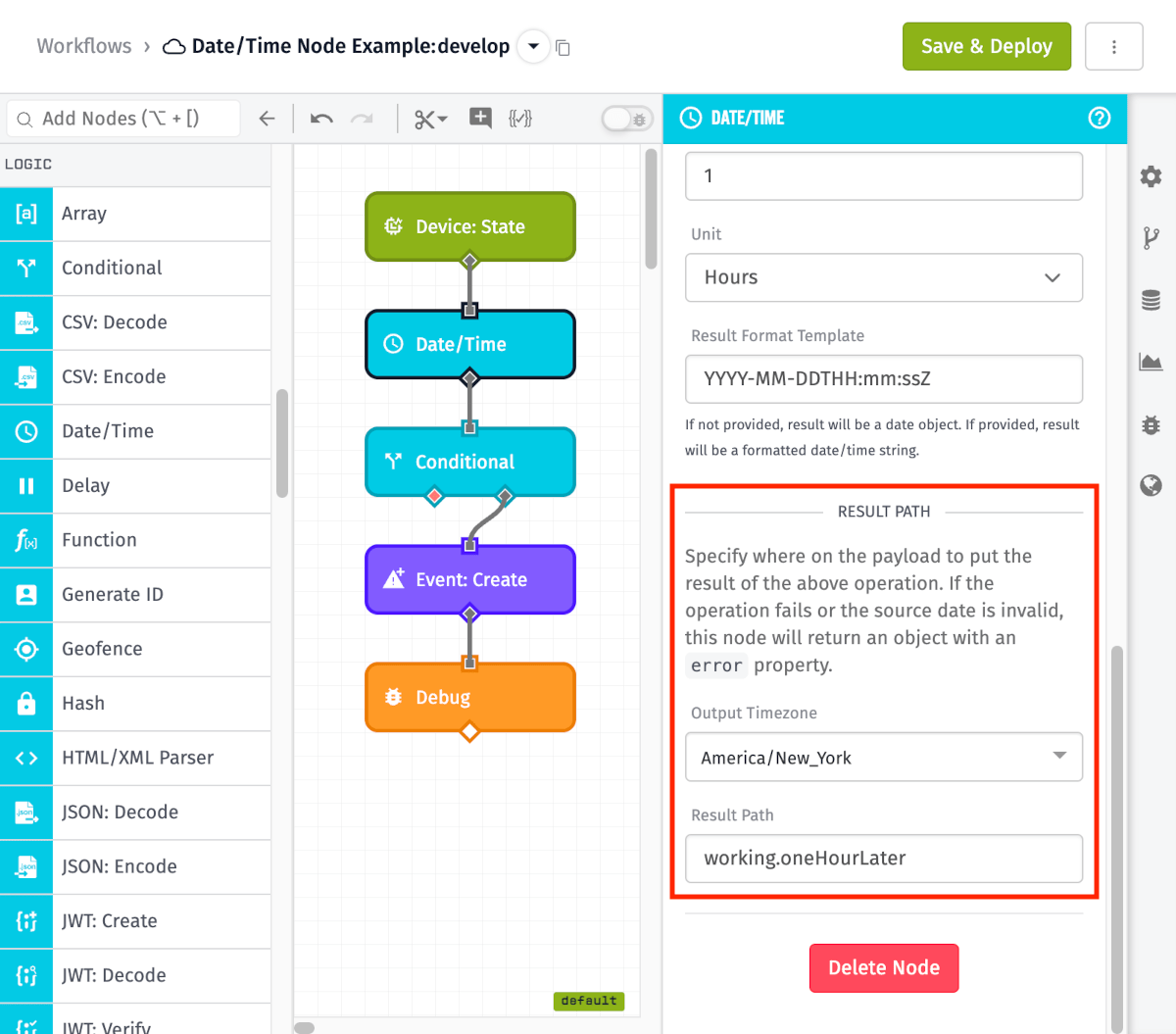Open Date/Time node help icon
The image size is (1176, 1034).
(x=1100, y=118)
